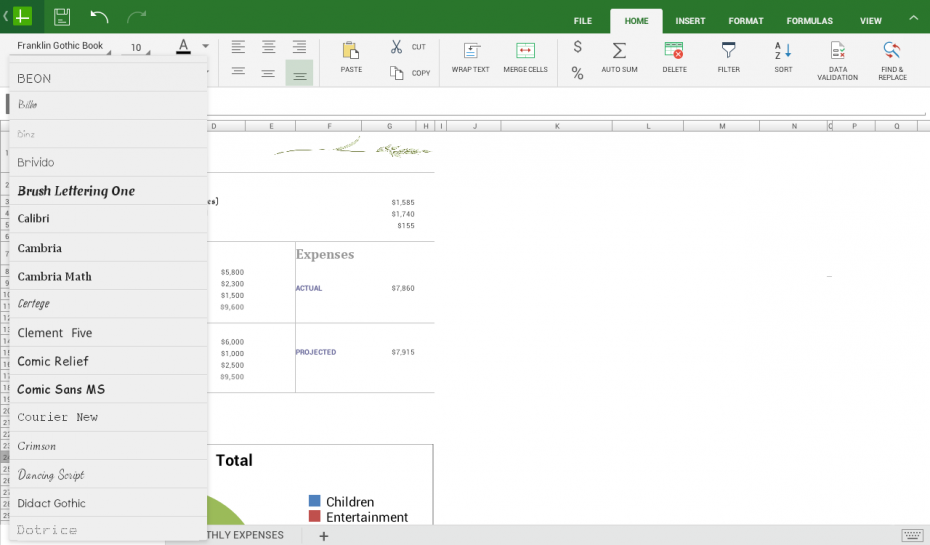Align text right horizontally

[300, 47]
